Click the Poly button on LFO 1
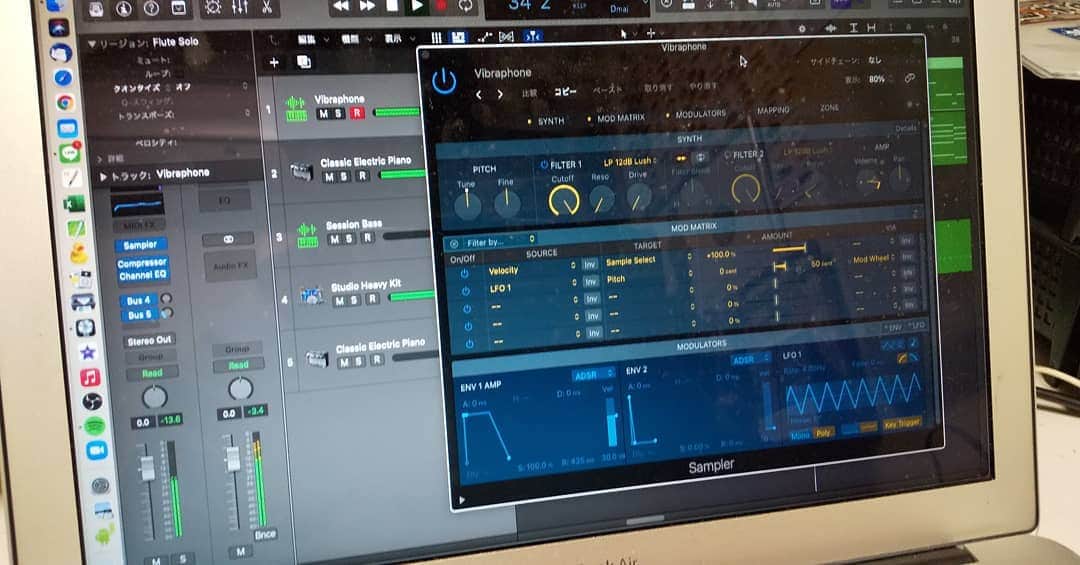Viewport: 1080px width, 565px height. point(823,433)
